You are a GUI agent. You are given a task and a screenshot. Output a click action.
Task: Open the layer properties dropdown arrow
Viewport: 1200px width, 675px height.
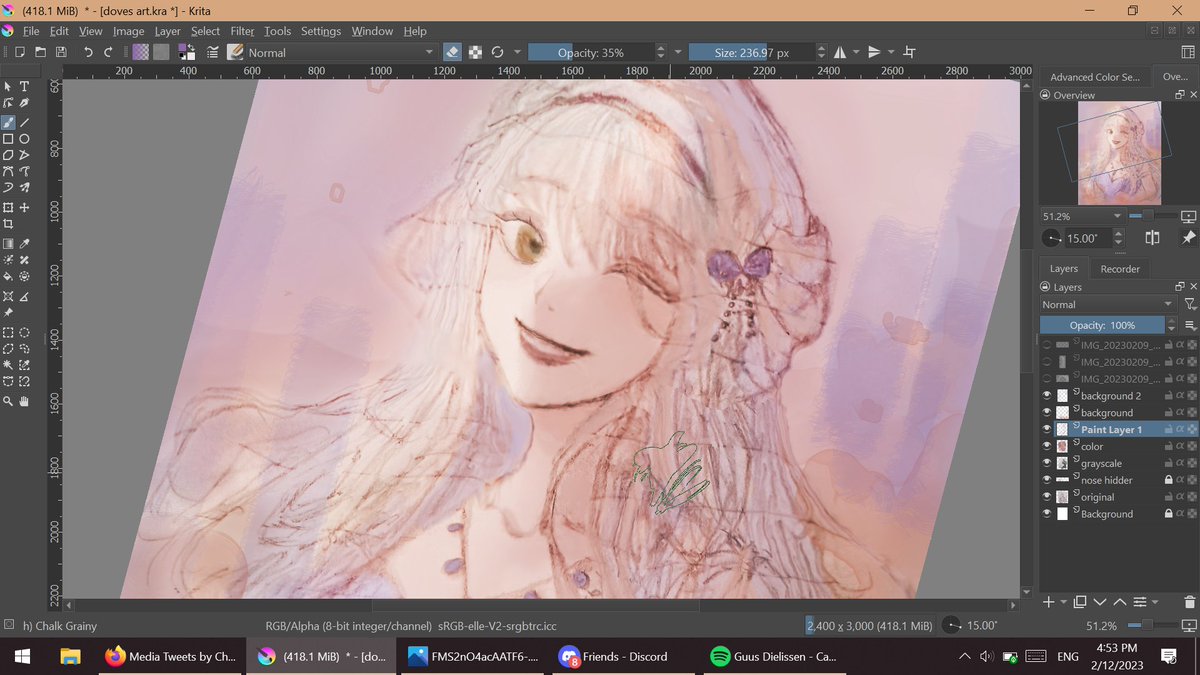pyautogui.click(x=1155, y=602)
